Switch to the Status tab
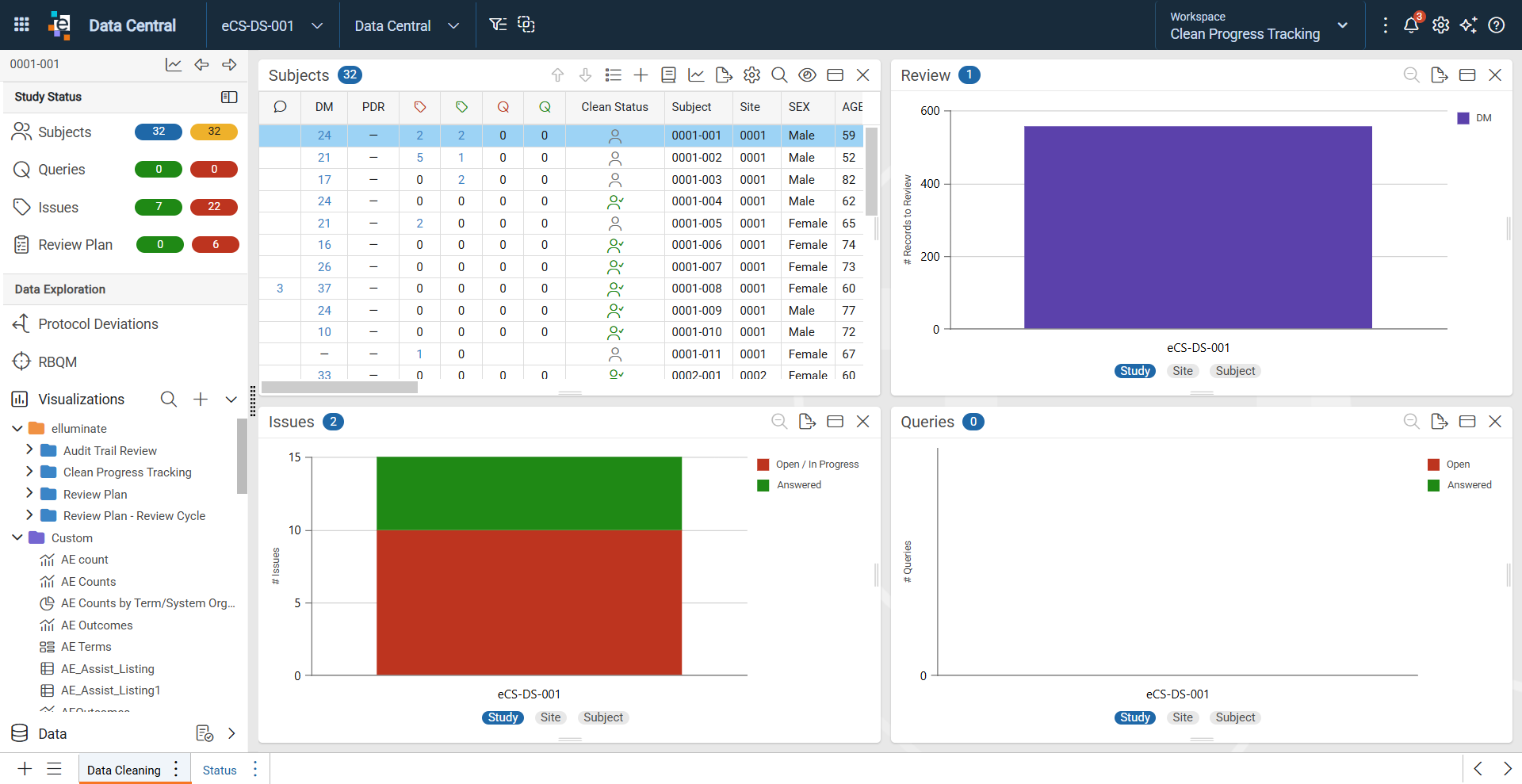This screenshot has width=1522, height=784. tap(220, 770)
